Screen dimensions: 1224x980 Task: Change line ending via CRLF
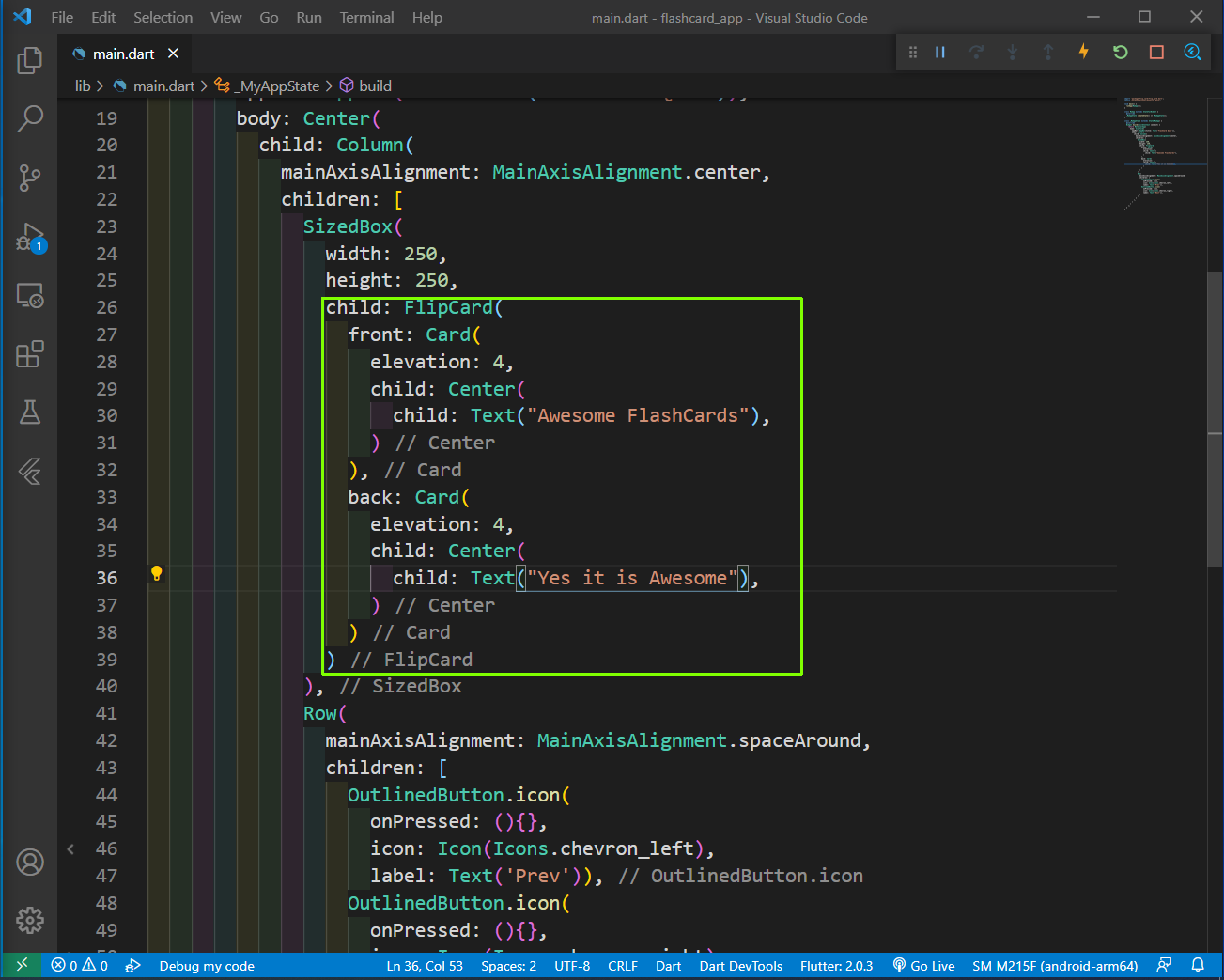(622, 965)
